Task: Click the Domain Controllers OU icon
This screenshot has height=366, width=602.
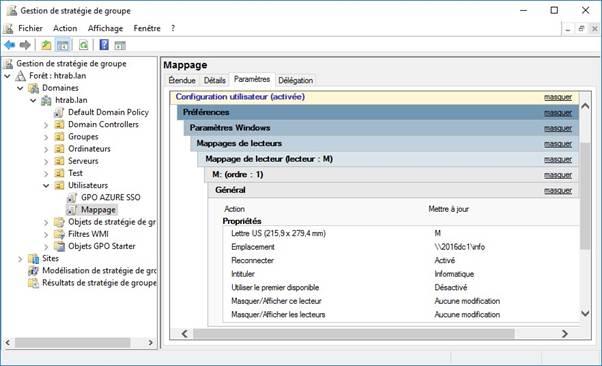Action: pos(59,124)
